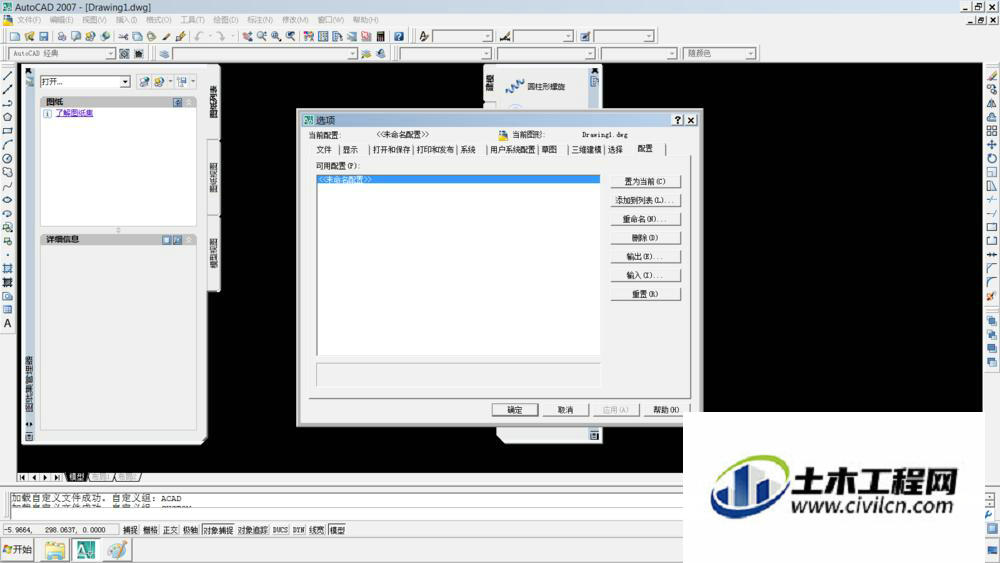Click the 添加到列表(L)... button

coord(645,200)
